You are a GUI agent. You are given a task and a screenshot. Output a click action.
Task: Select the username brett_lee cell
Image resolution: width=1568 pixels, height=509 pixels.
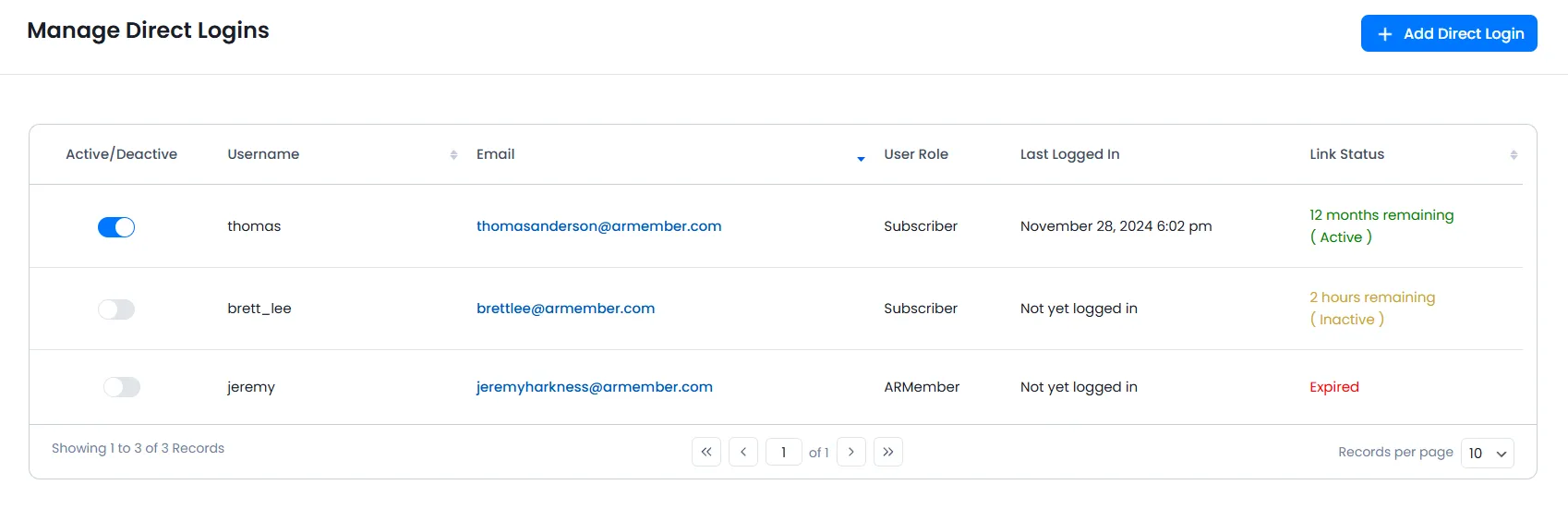coord(259,309)
